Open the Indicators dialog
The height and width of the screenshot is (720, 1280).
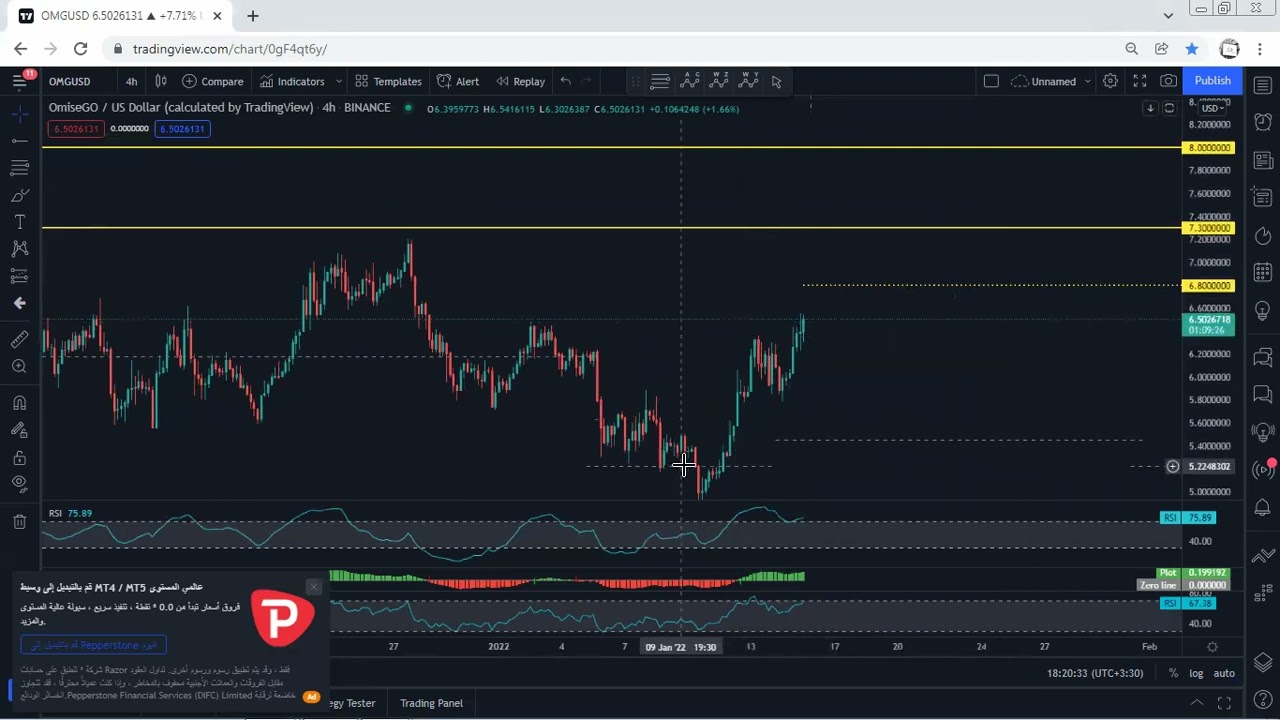tap(292, 81)
